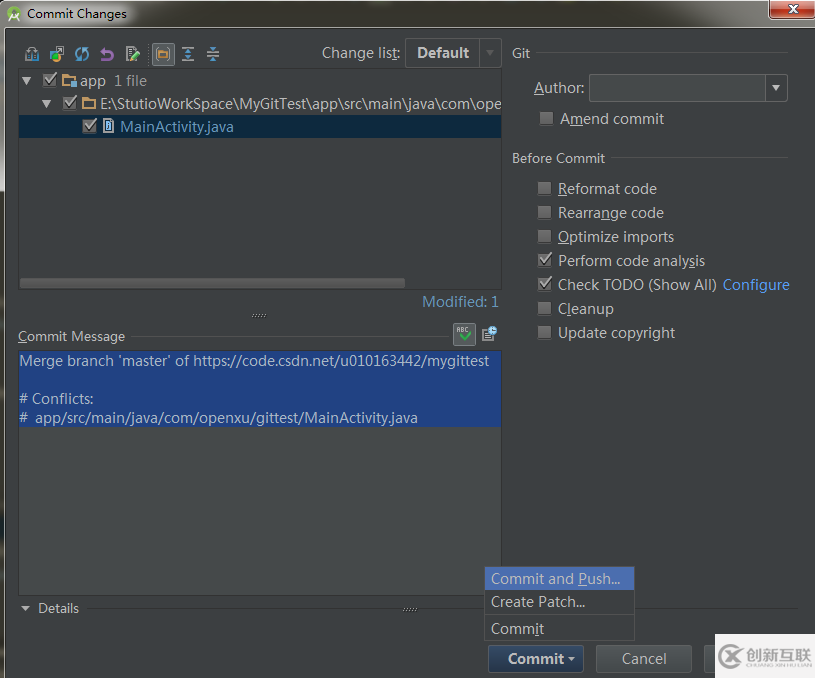
Task: Toggle the ABC spell check icon
Action: tap(463, 334)
